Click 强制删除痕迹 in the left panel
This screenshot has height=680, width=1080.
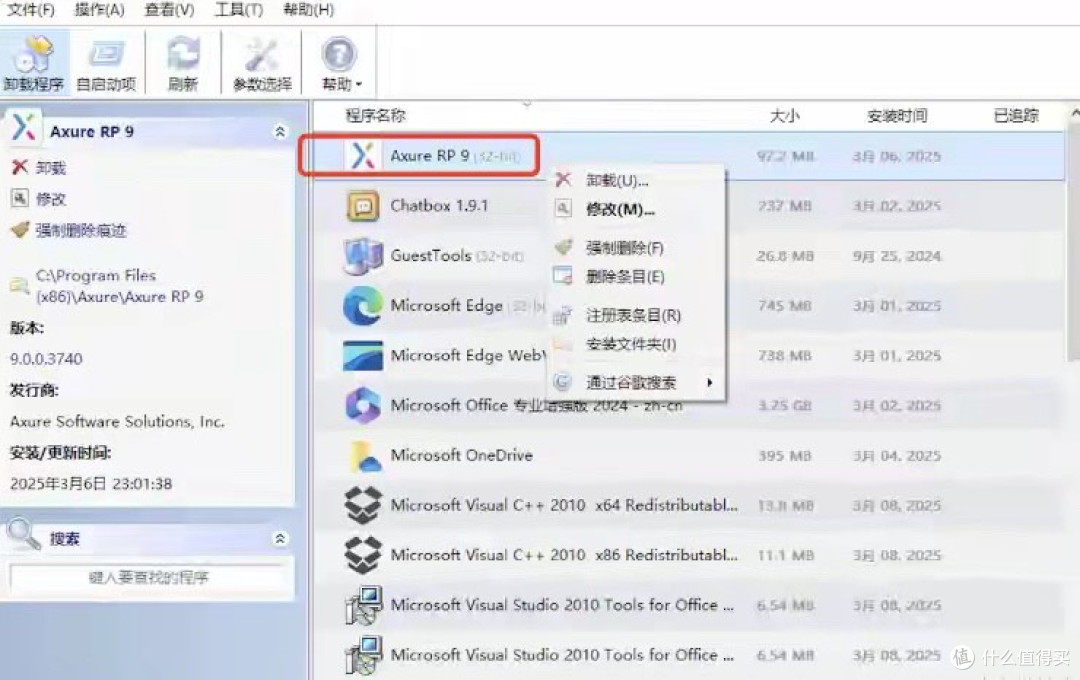click(81, 230)
